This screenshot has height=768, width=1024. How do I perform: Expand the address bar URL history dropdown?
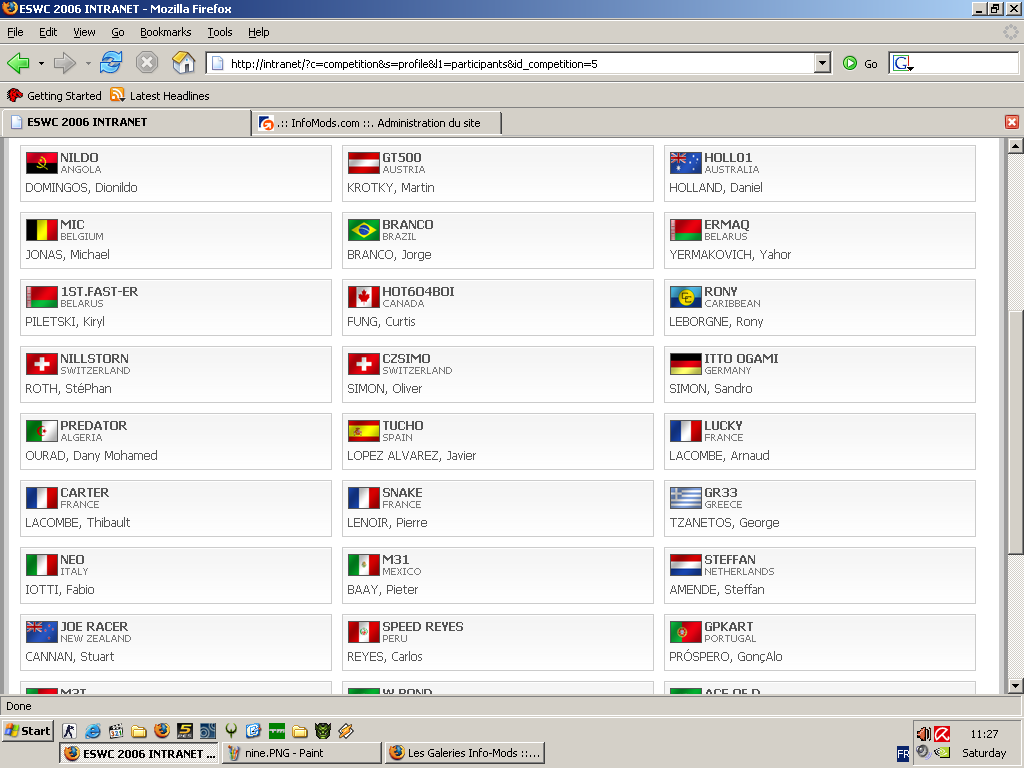823,63
